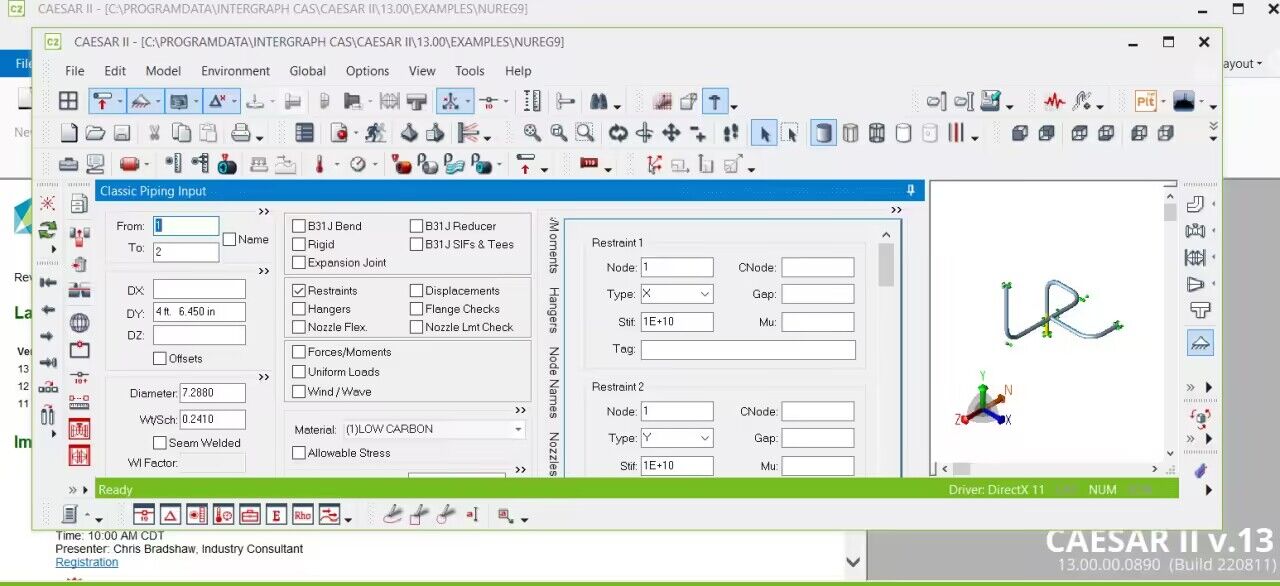Toggle the Uniform Loads checkbox
This screenshot has width=1280, height=586.
coord(299,371)
